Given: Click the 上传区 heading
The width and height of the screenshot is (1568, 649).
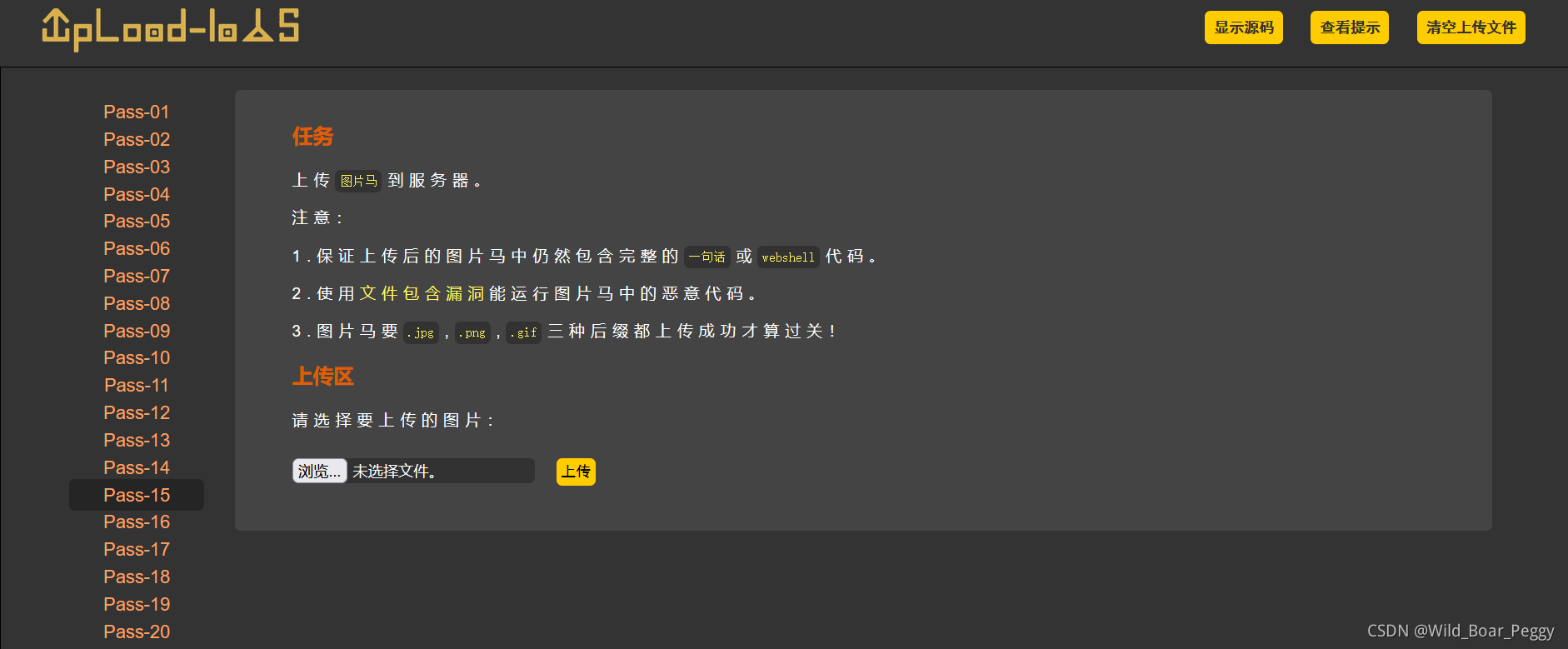Looking at the screenshot, I should 323,377.
